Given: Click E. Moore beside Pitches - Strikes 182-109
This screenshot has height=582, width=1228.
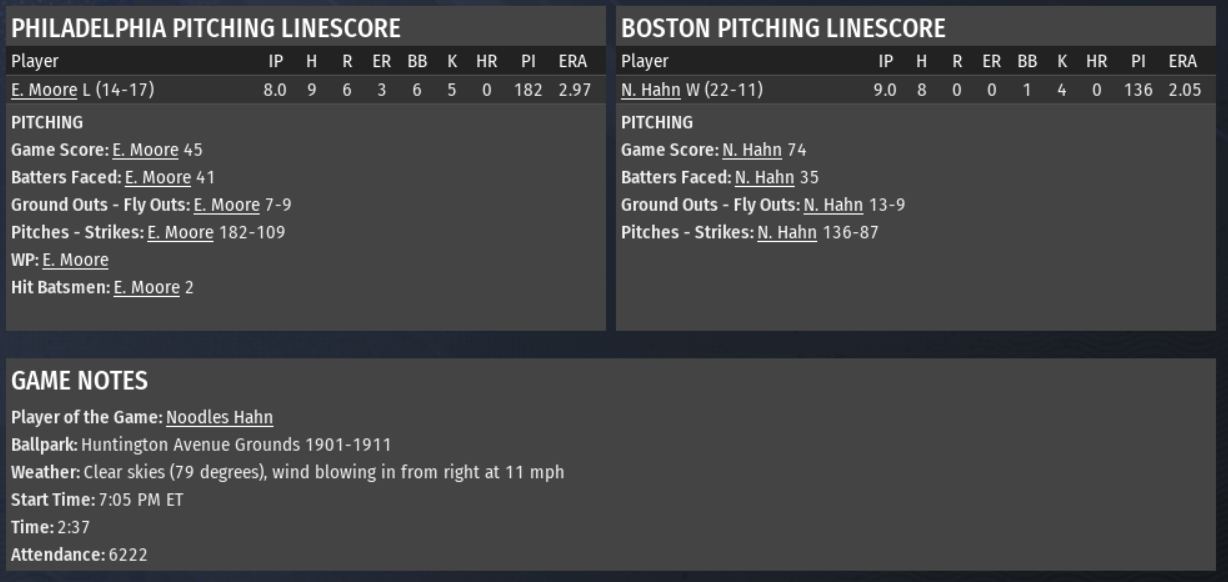Looking at the screenshot, I should (x=180, y=233).
